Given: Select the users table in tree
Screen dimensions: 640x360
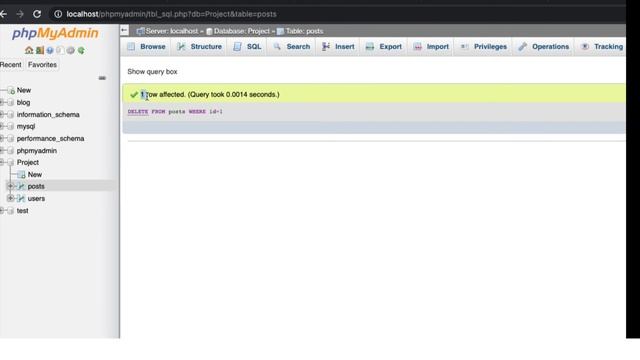Looking at the screenshot, I should pyautogui.click(x=36, y=198).
